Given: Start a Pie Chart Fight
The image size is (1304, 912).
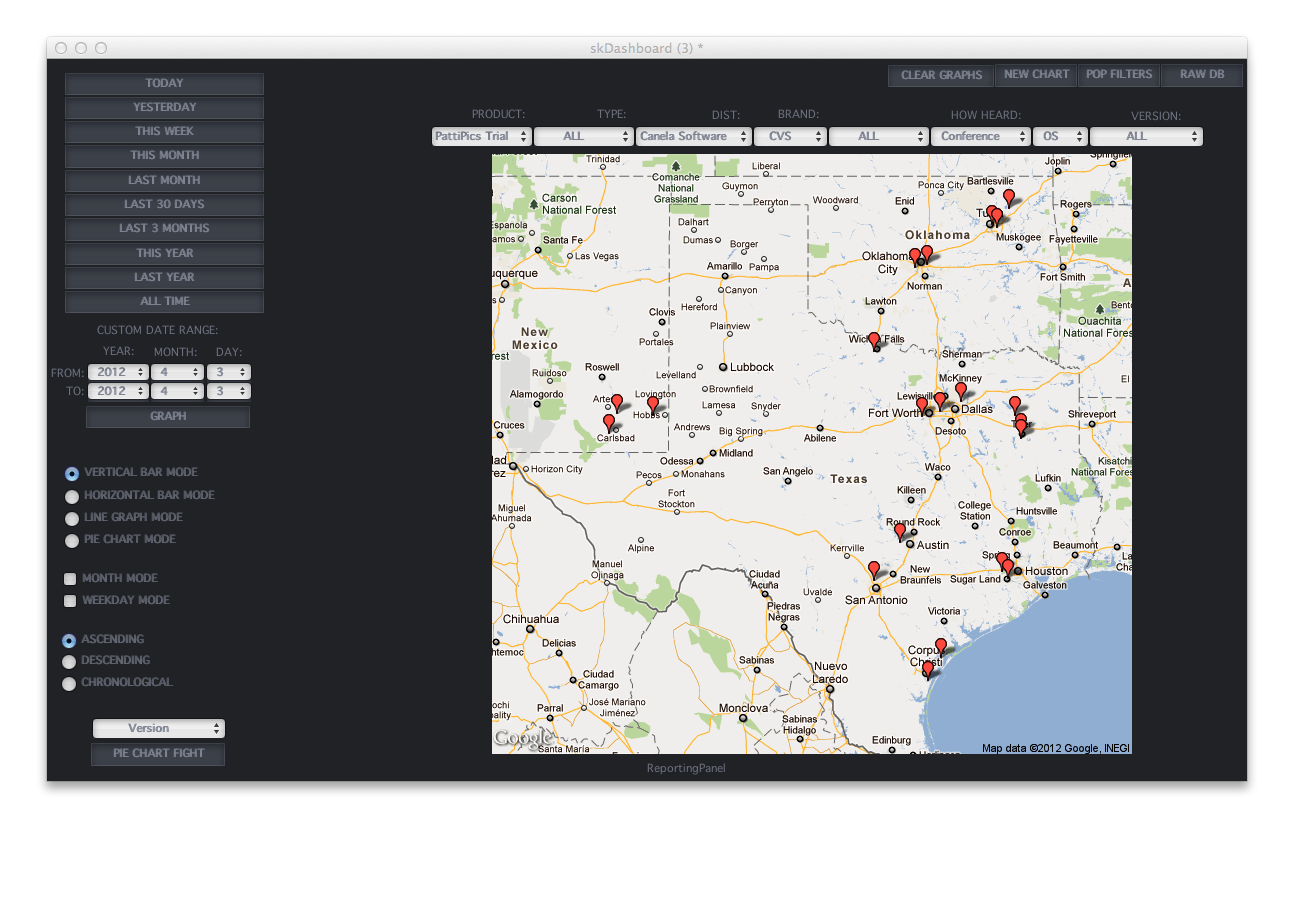Looking at the screenshot, I should [158, 754].
